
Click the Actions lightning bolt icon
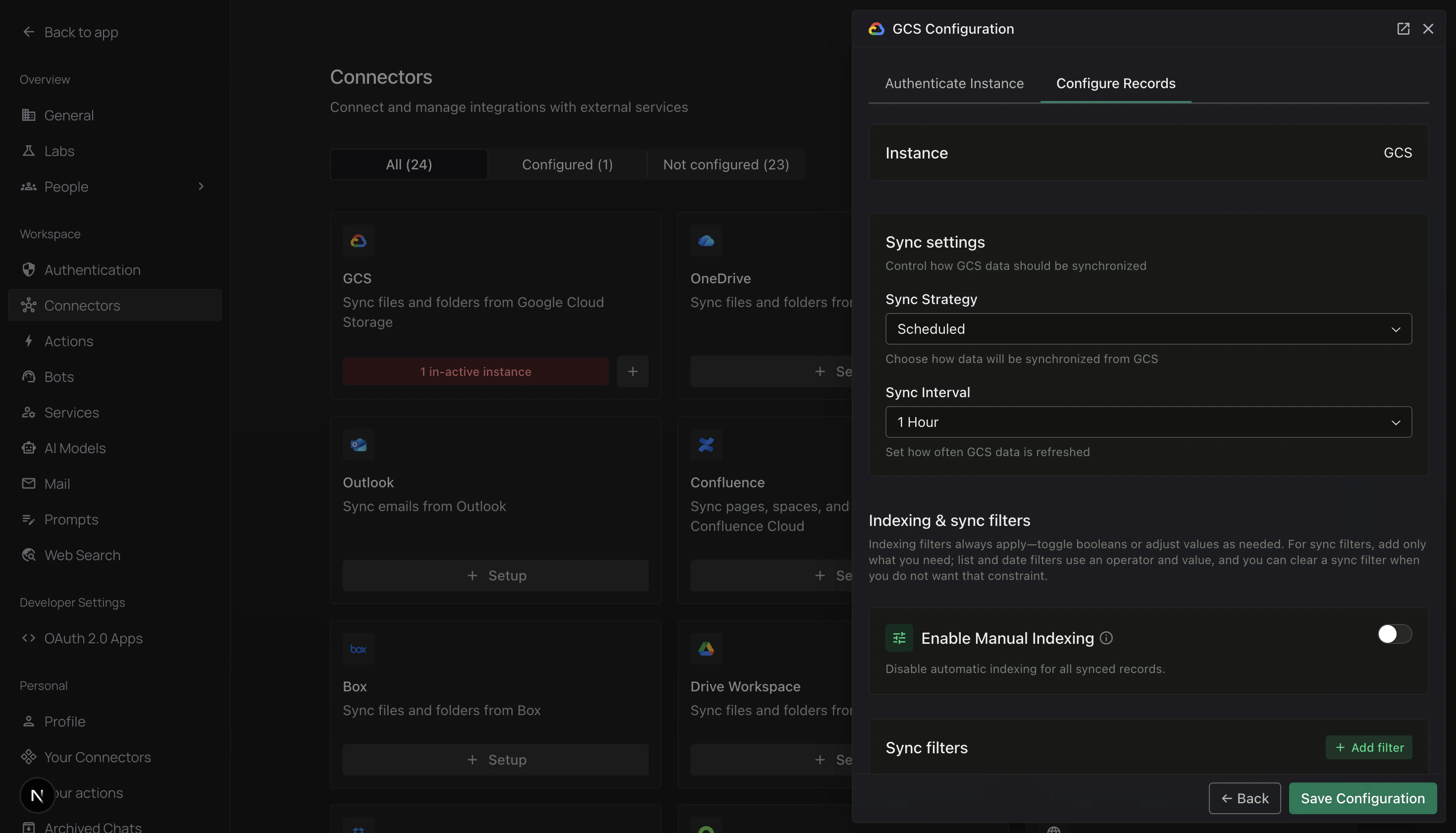[29, 341]
